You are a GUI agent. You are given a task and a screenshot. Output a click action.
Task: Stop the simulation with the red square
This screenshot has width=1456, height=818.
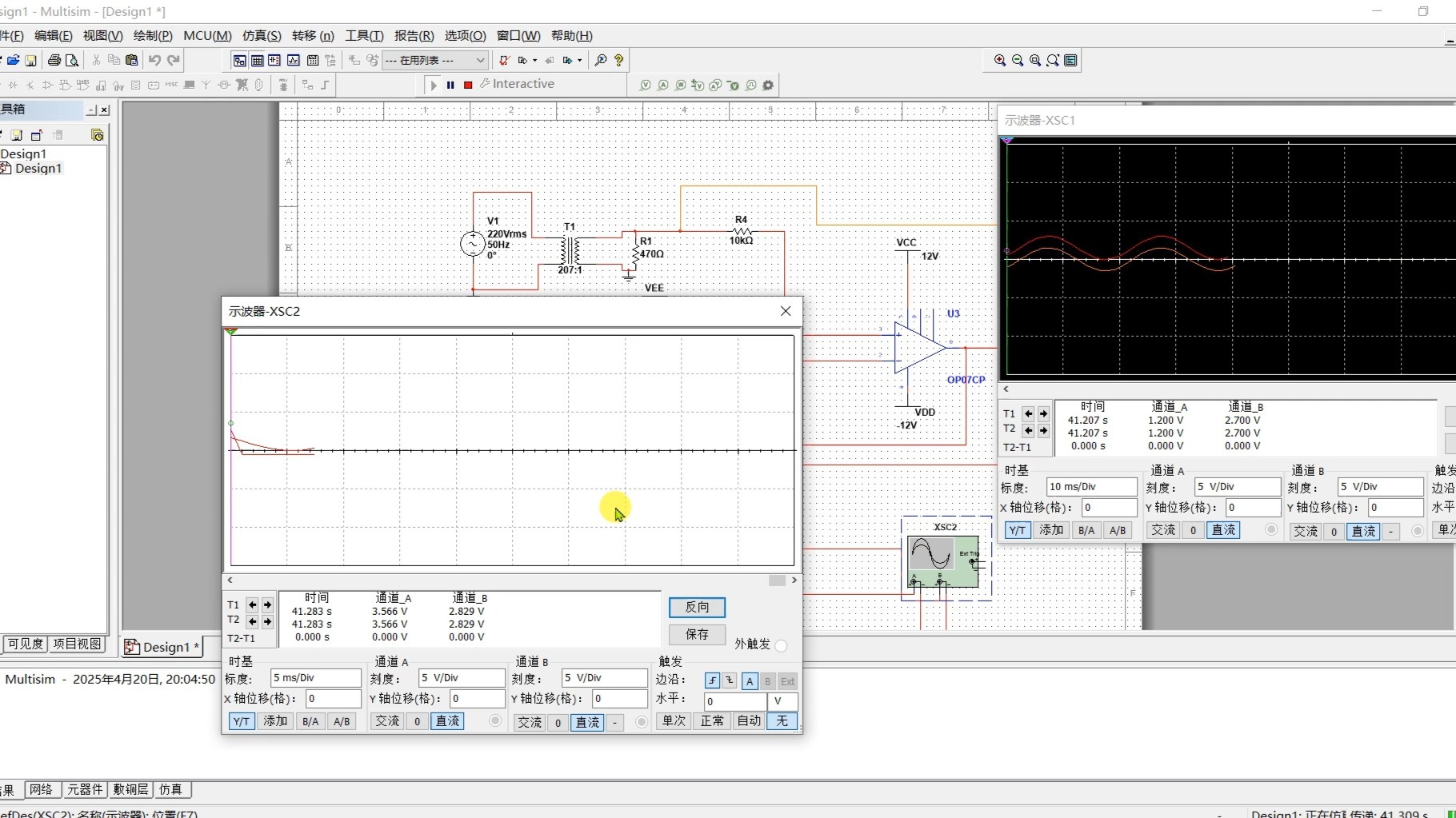pyautogui.click(x=467, y=85)
